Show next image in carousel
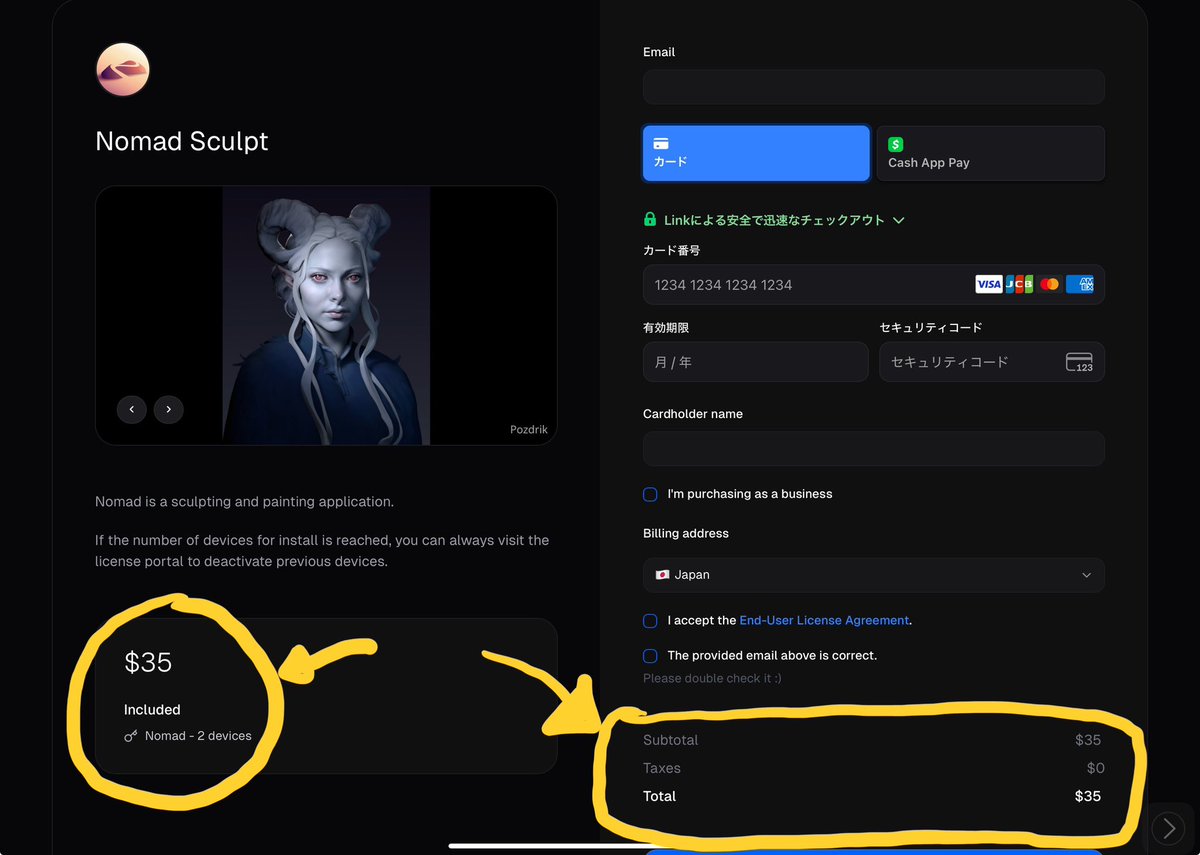 tap(169, 409)
